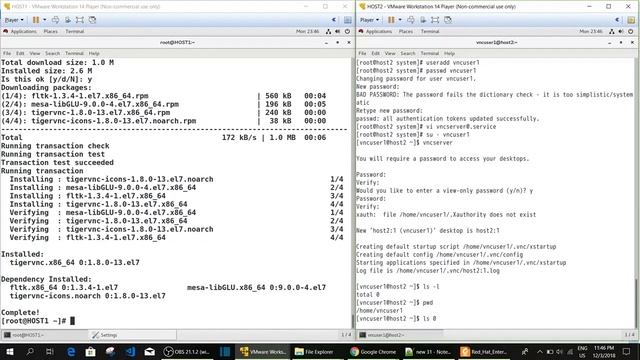
Task: Open Terminal app menu in HOST2 top bar
Action: (430, 31)
